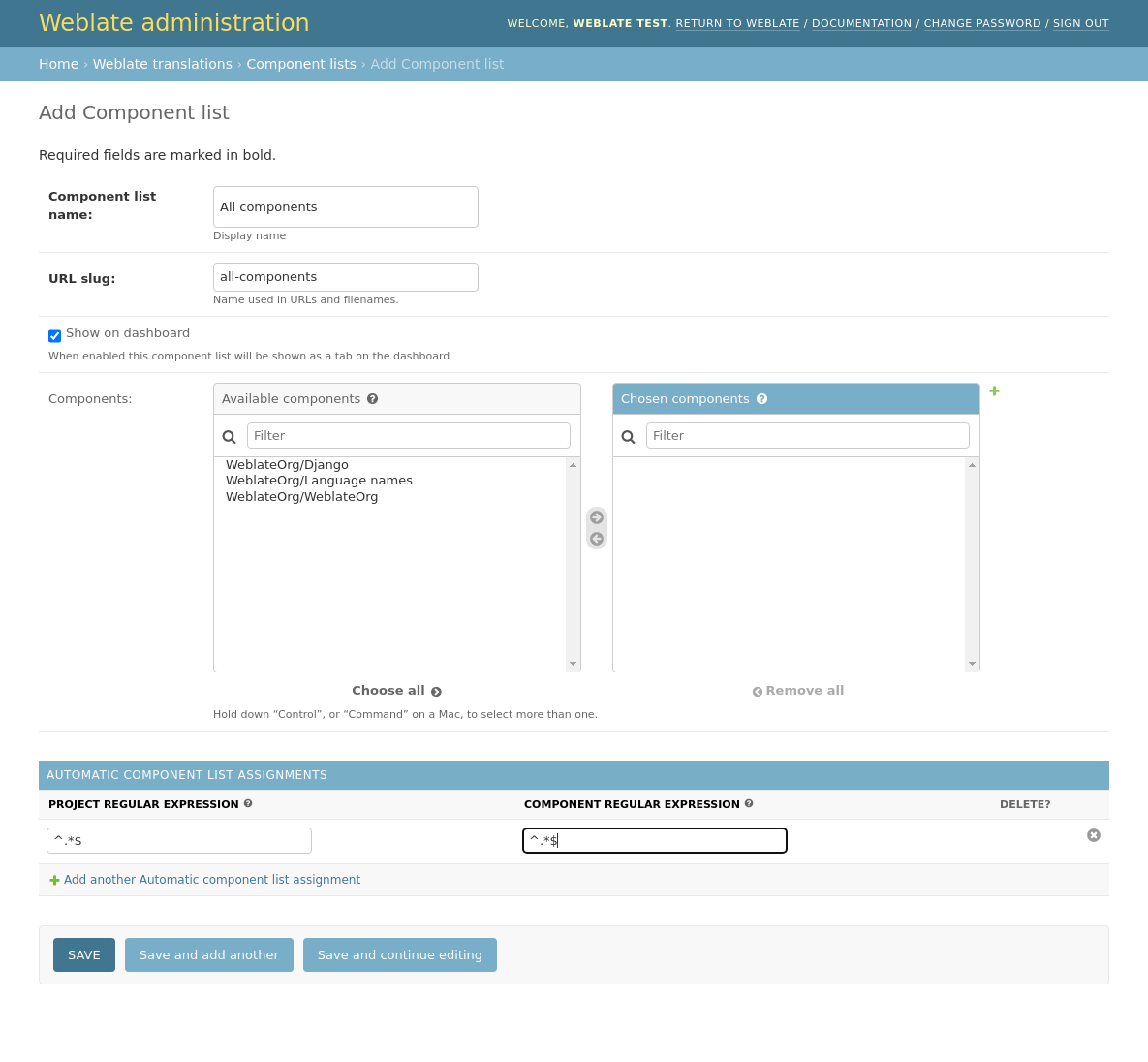
Task: Click the SAVE button
Action: (x=84, y=955)
